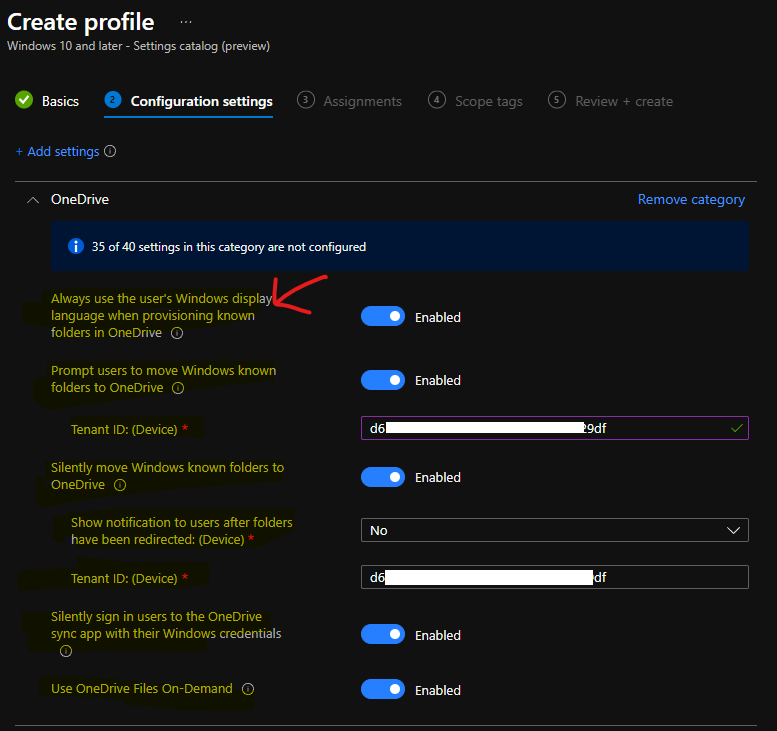Toggle Prompt users to move known folders
777x731 pixels.
coord(383,380)
